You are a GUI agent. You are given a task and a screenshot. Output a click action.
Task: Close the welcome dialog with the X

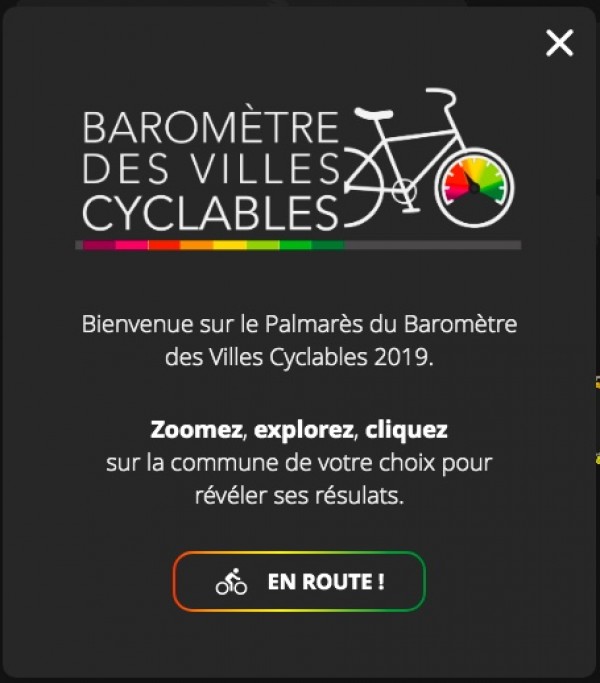click(x=559, y=43)
